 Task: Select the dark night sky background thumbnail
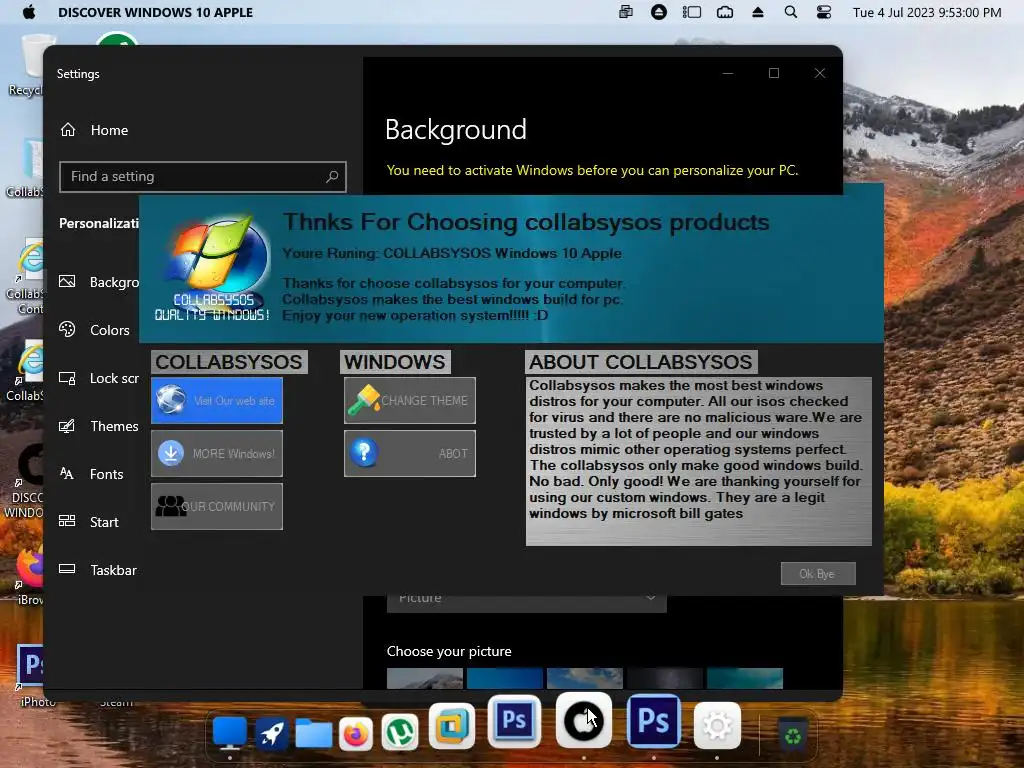tap(665, 678)
